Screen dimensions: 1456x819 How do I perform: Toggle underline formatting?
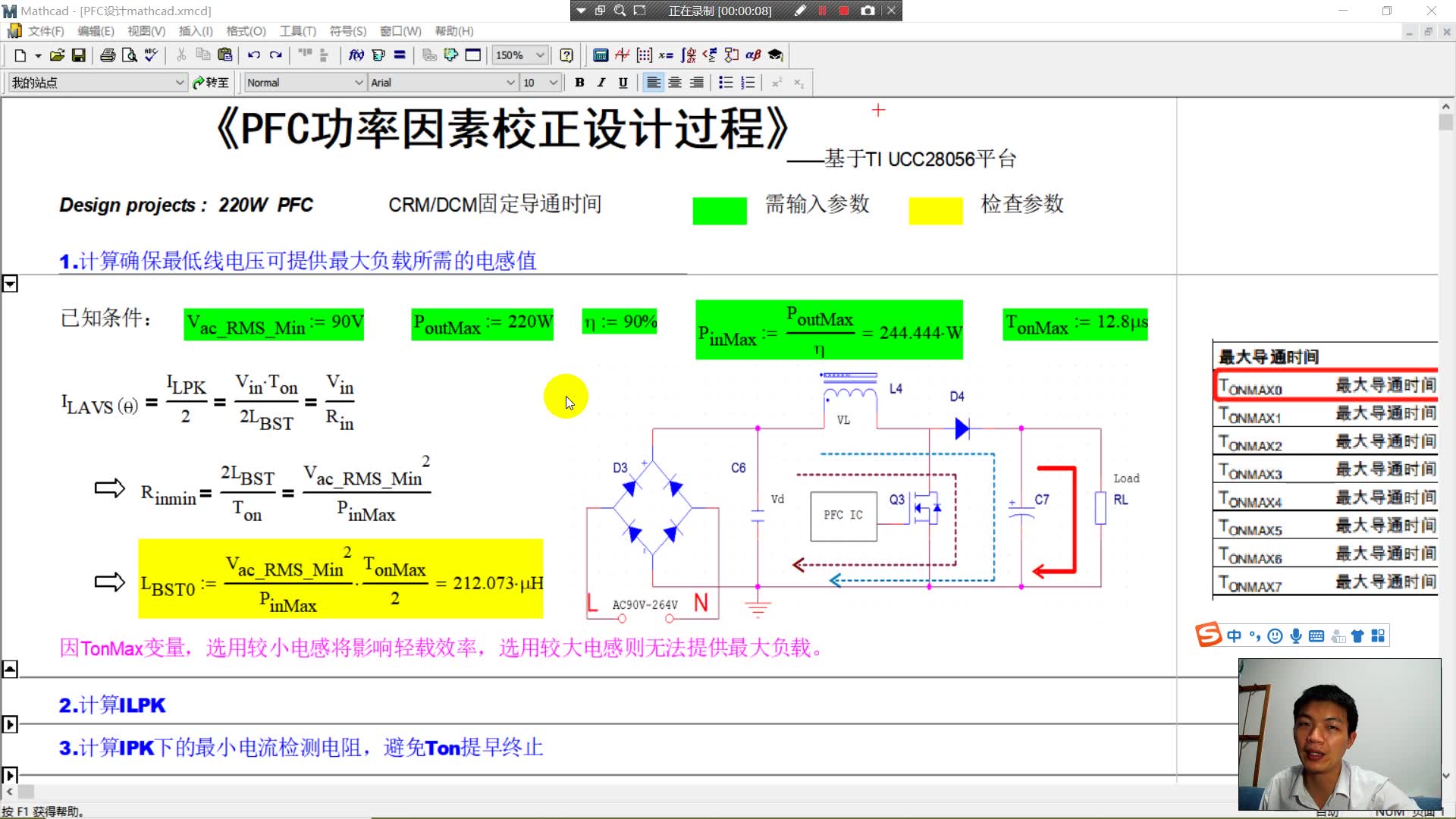coord(623,82)
